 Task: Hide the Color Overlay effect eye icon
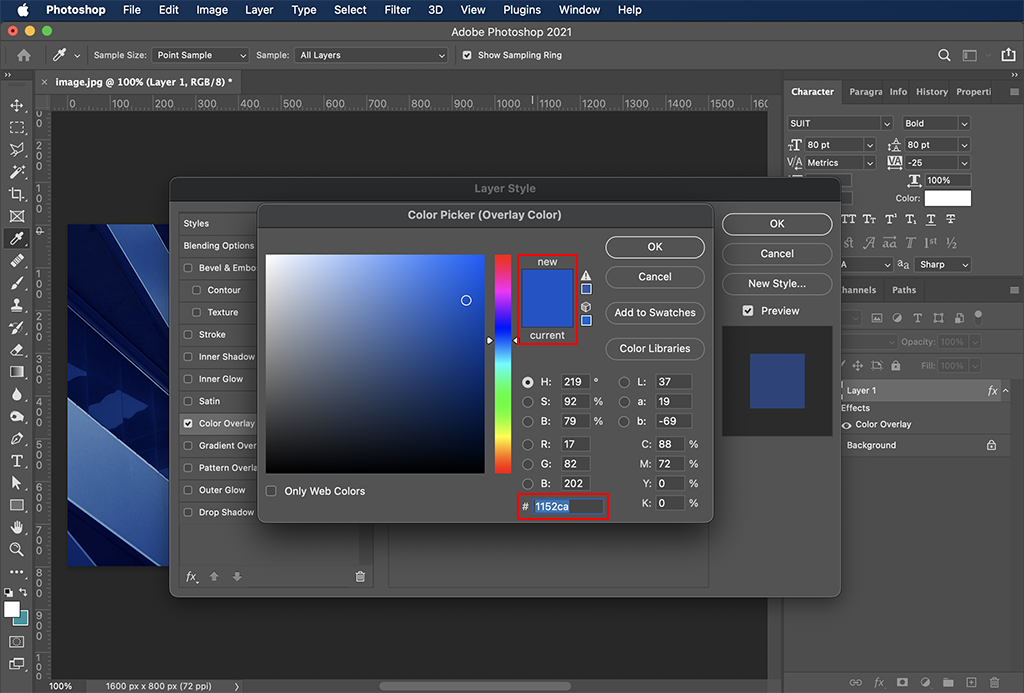point(846,425)
